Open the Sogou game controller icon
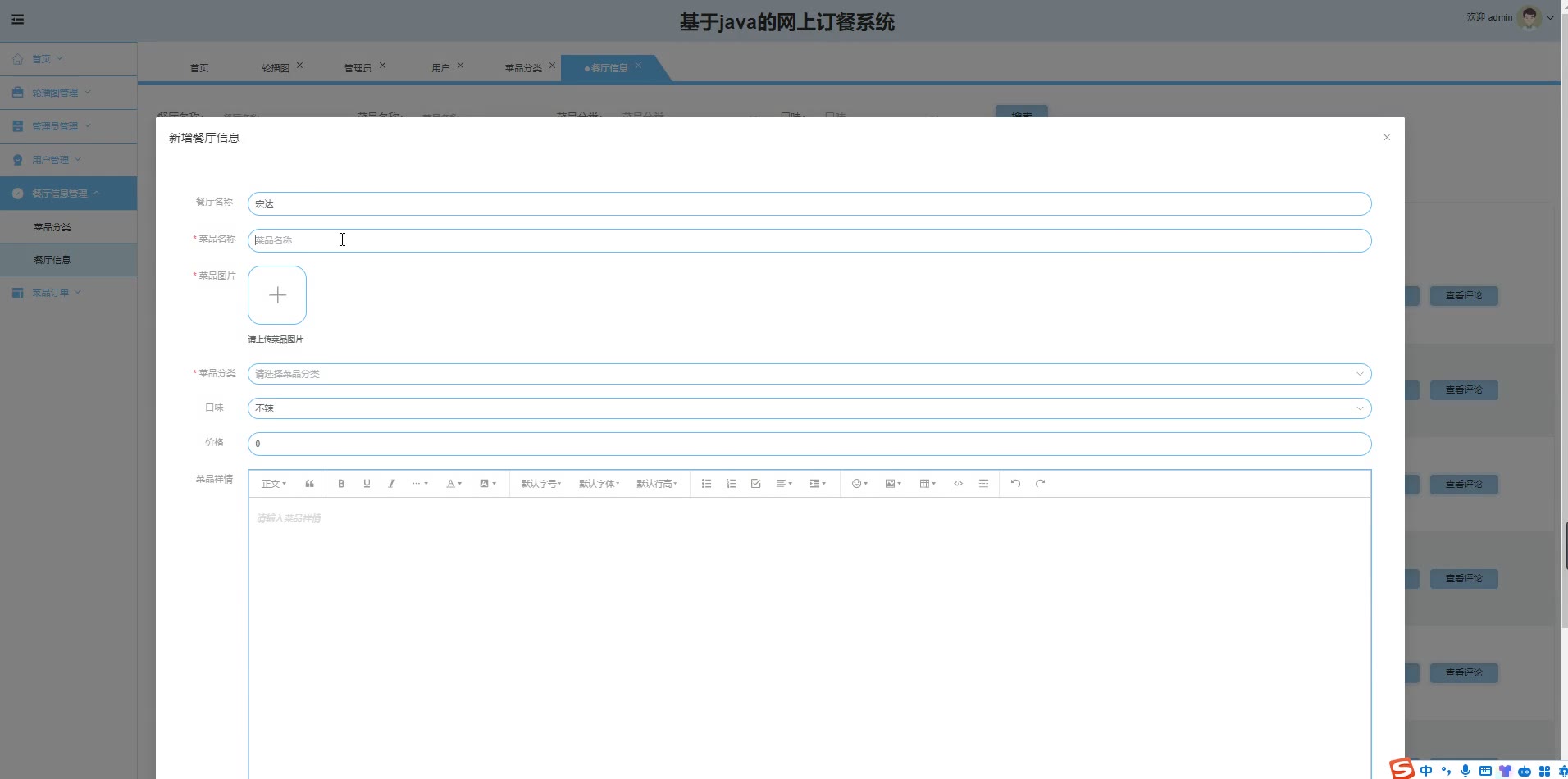The width and height of the screenshot is (1568, 779). click(x=1525, y=771)
